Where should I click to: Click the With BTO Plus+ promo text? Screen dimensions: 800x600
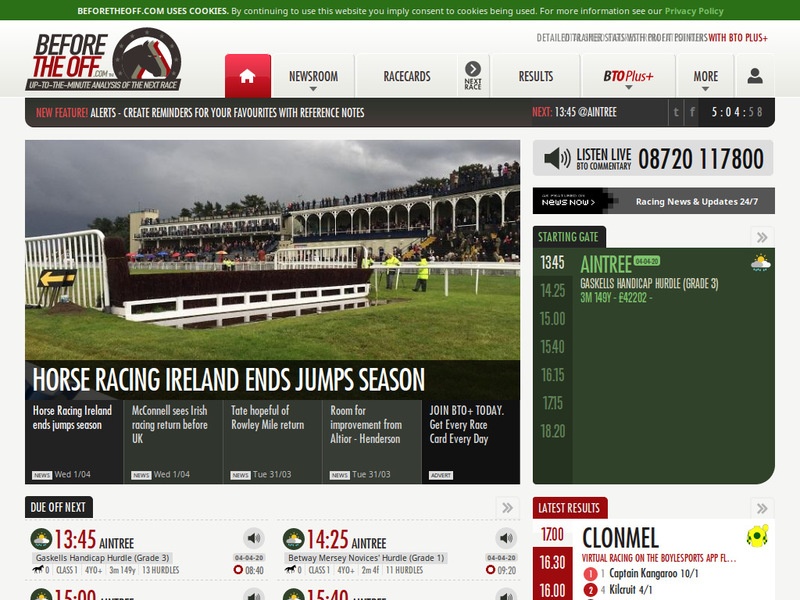click(738, 38)
